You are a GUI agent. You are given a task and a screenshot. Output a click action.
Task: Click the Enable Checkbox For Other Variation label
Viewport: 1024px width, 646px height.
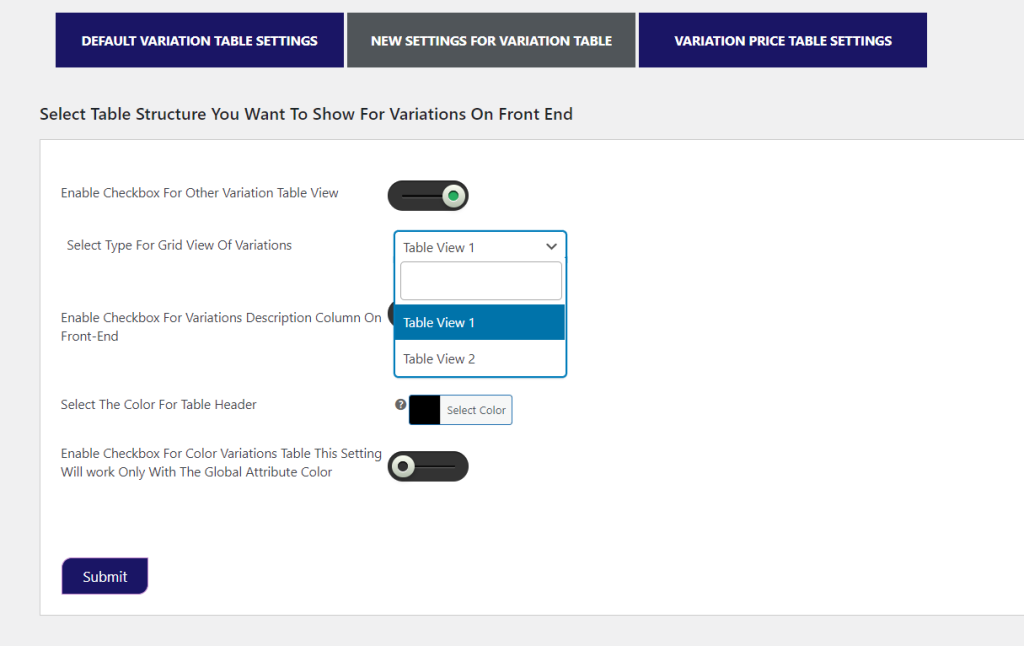199,192
